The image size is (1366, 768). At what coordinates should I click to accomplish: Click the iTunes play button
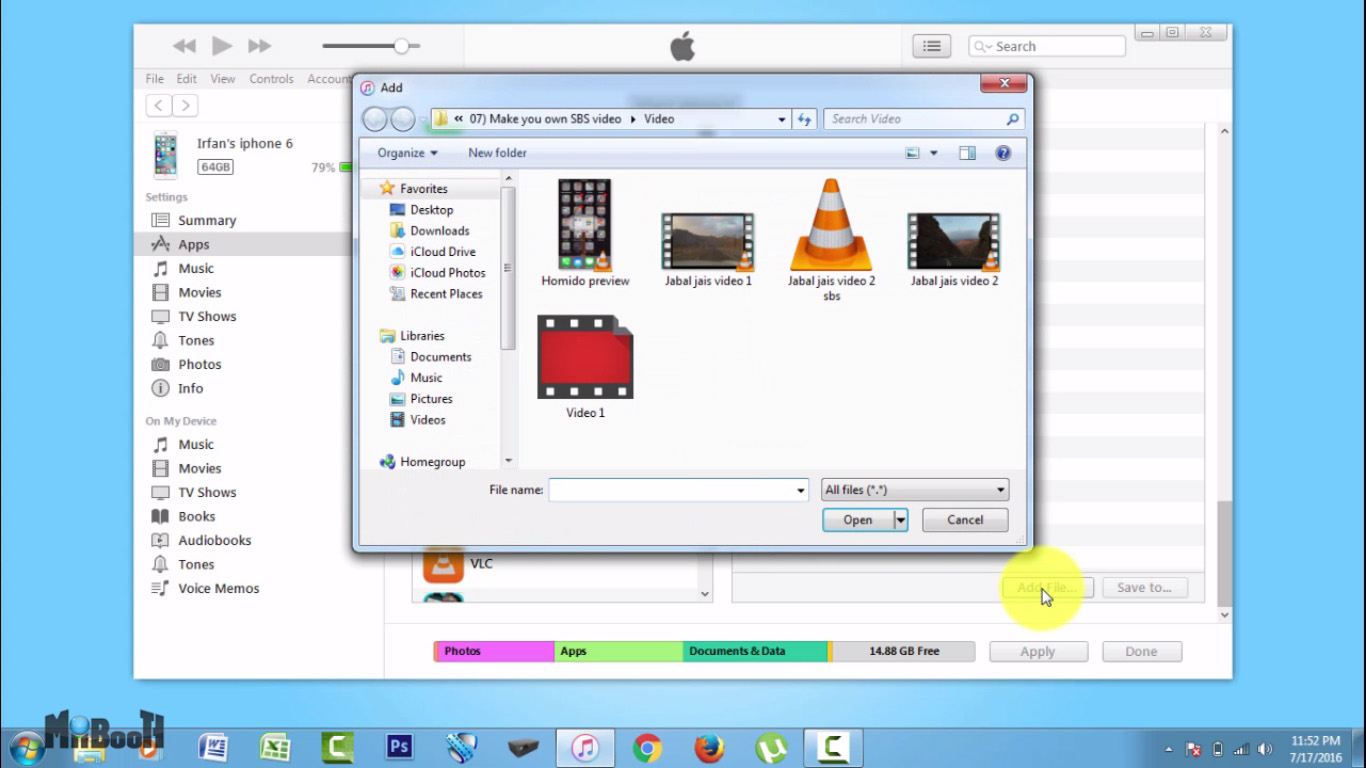pos(222,46)
